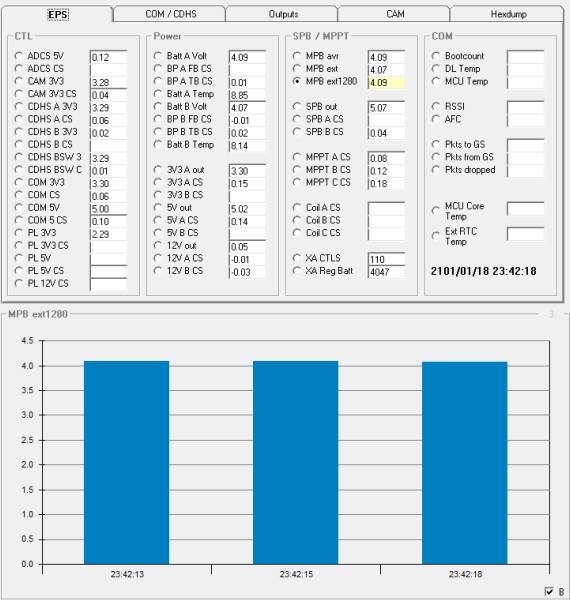Select the Pkts to GS radio button
570x600 pixels.
436,144
